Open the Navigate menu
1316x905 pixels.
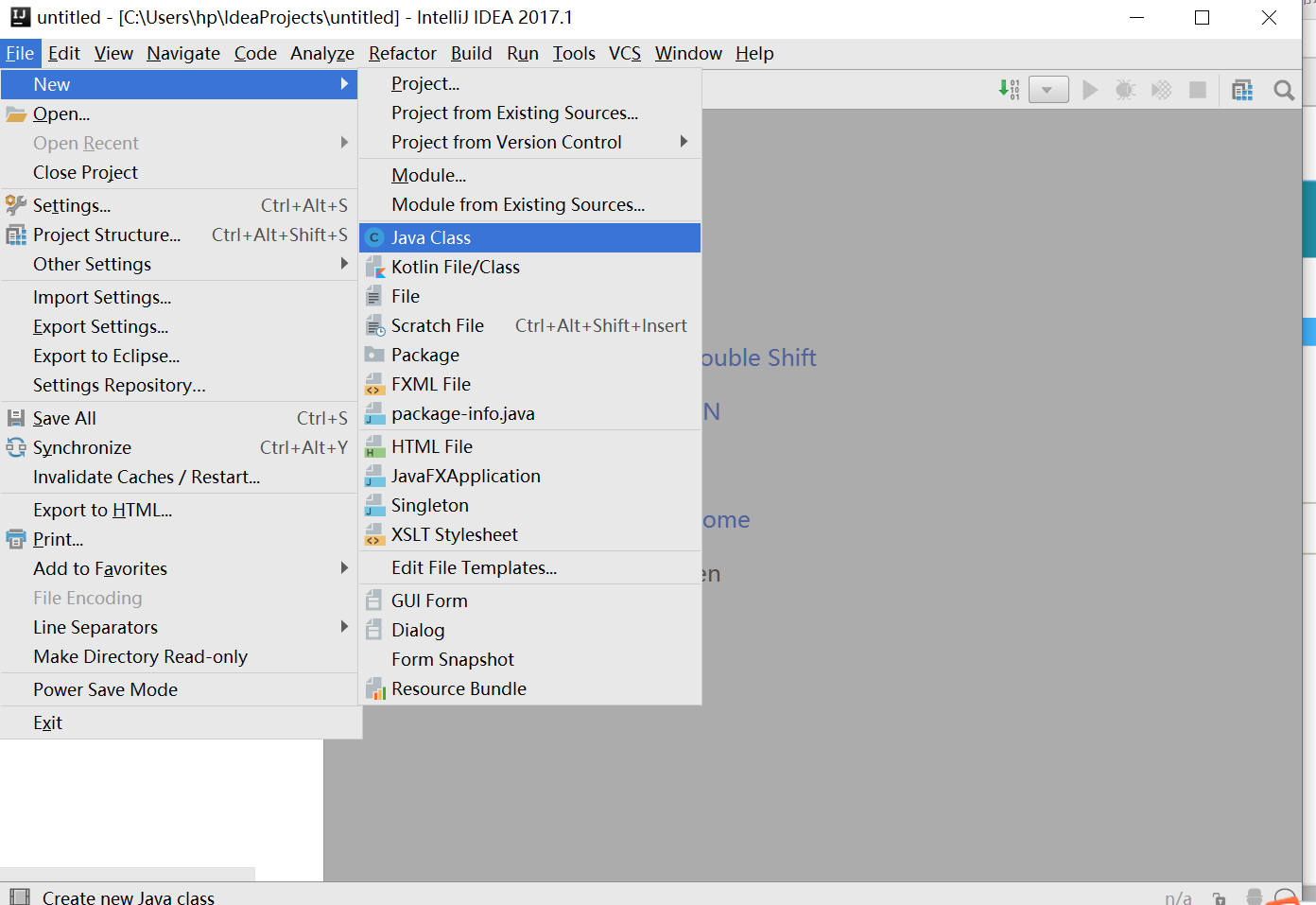point(183,53)
